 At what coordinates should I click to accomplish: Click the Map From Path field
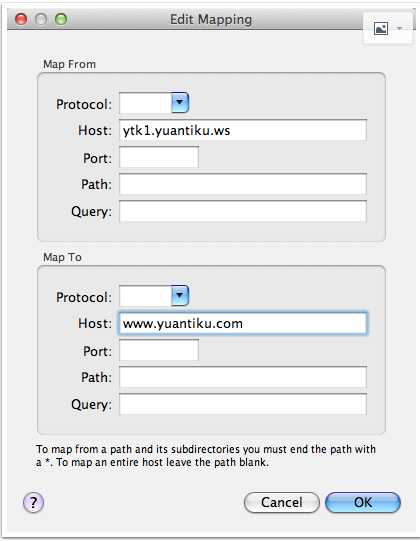pyautogui.click(x=243, y=184)
